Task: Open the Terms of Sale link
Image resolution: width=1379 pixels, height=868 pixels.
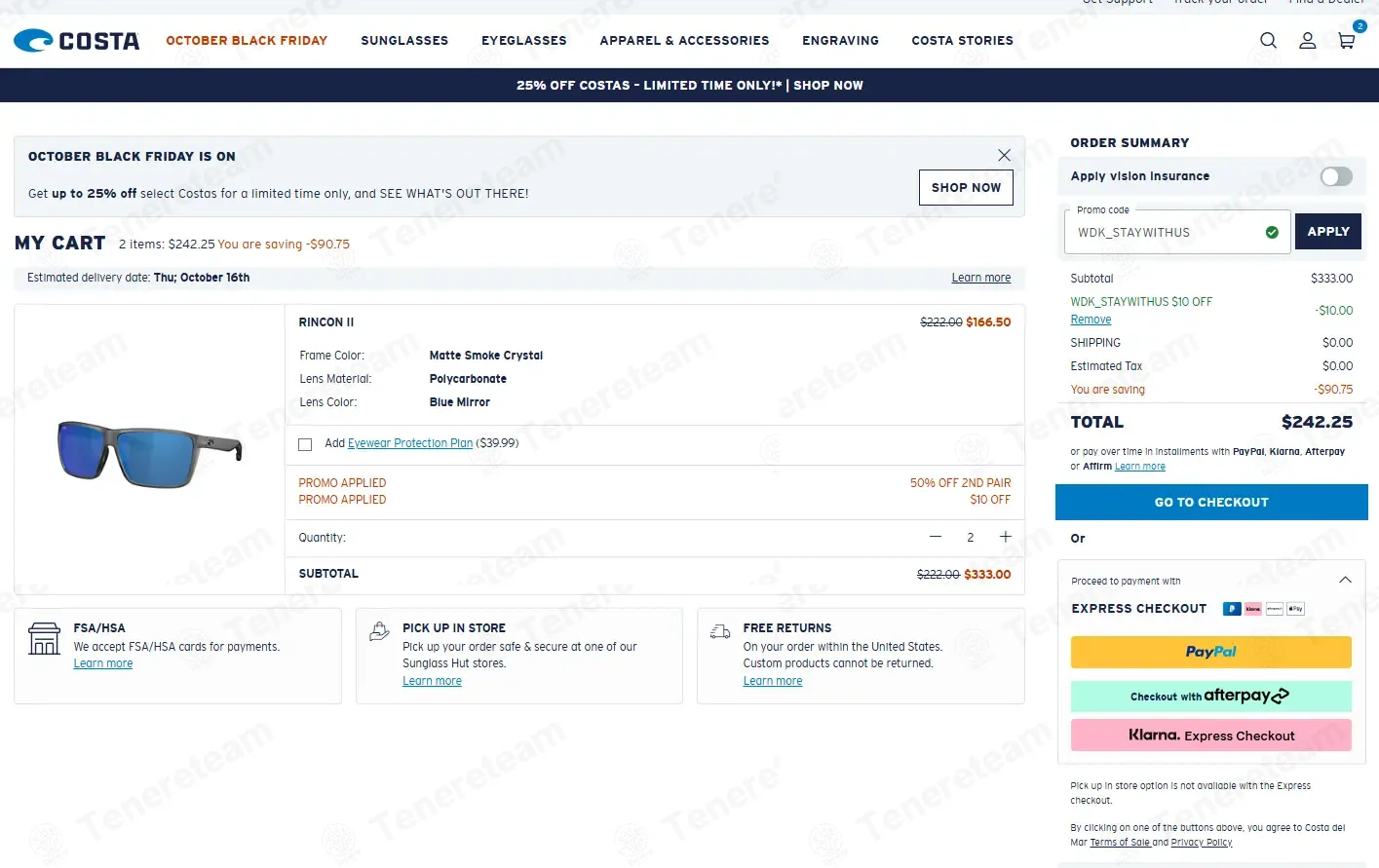Action: point(1120,843)
